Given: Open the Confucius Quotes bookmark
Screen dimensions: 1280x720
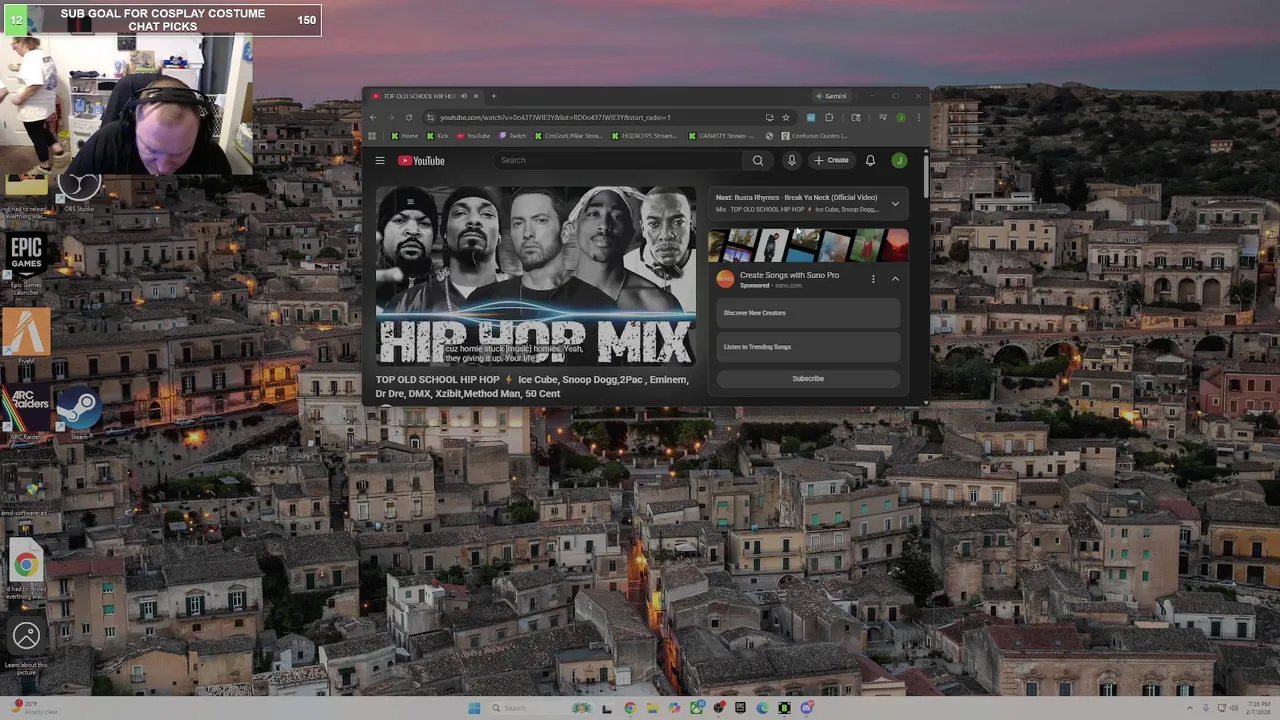Looking at the screenshot, I should (x=815, y=136).
